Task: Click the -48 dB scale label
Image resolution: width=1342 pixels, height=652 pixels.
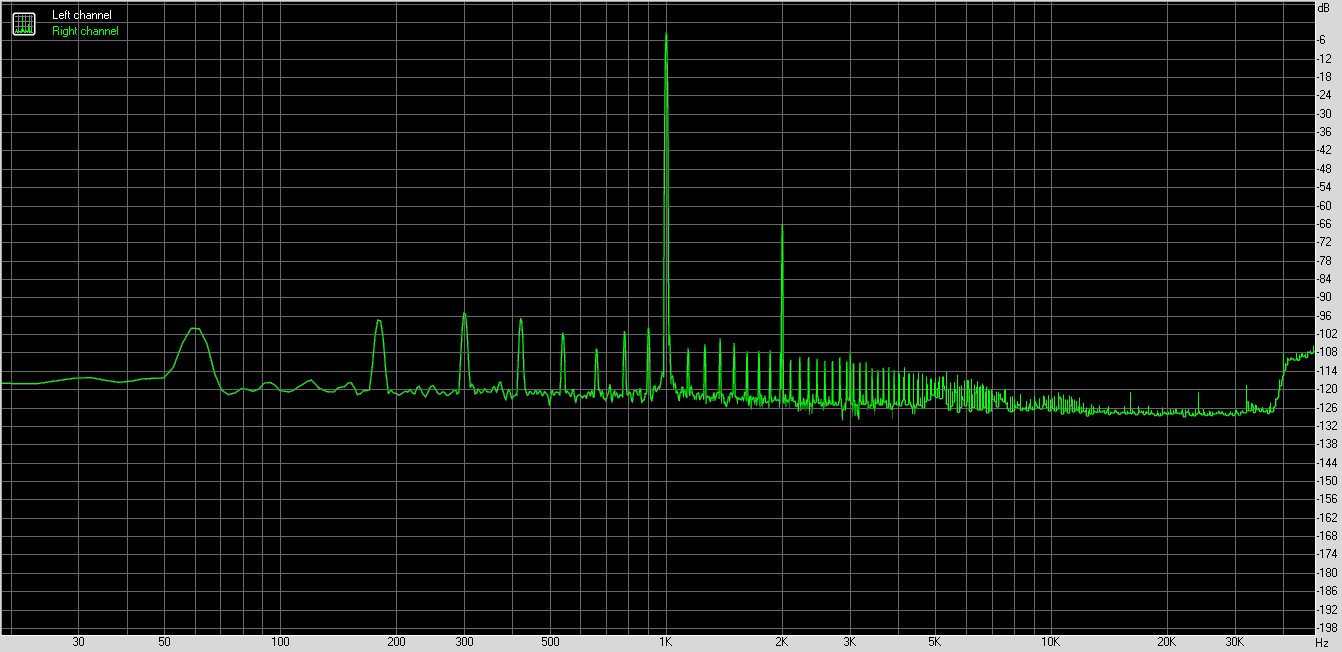Action: 1324,168
